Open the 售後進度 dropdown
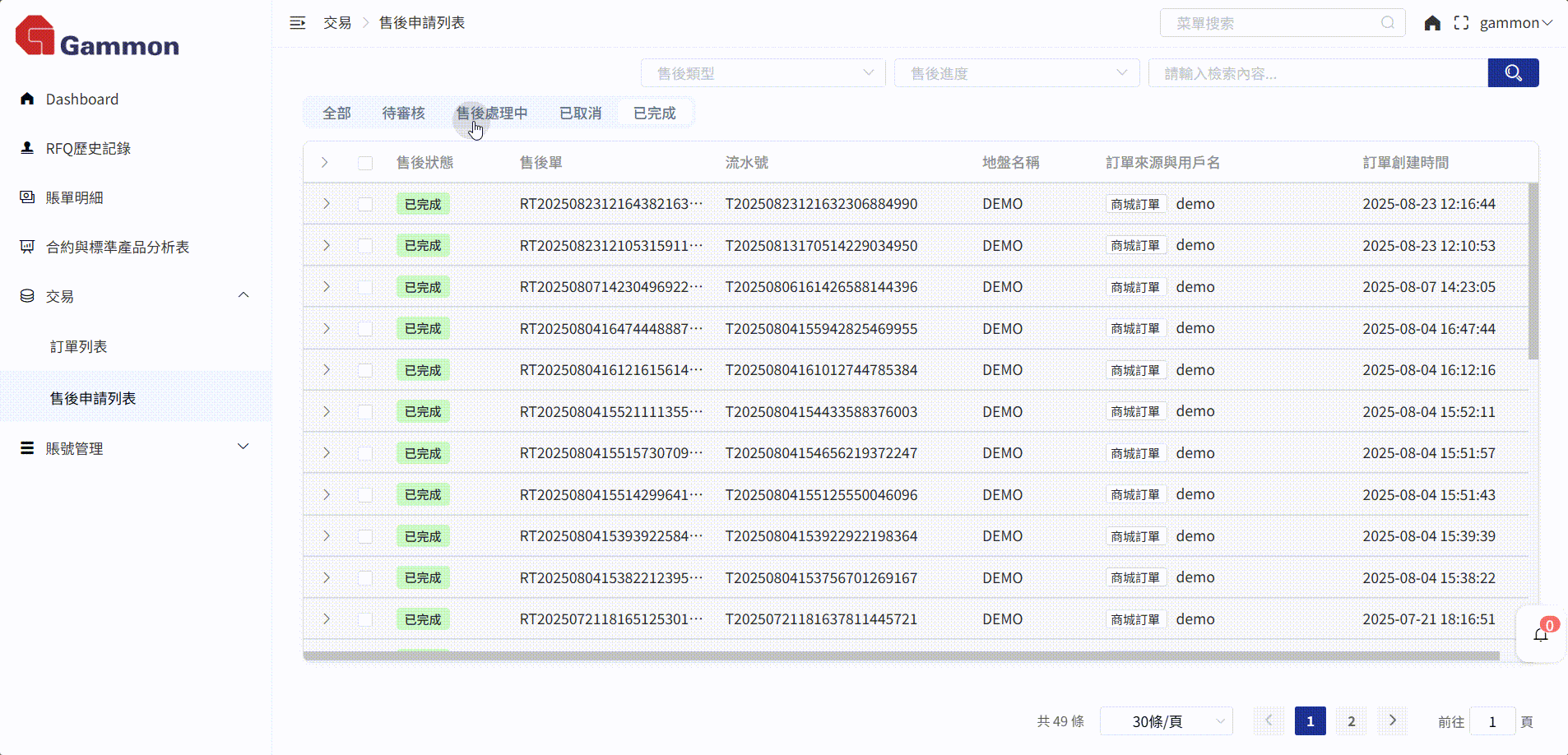This screenshot has width=1568, height=755. click(x=1016, y=73)
